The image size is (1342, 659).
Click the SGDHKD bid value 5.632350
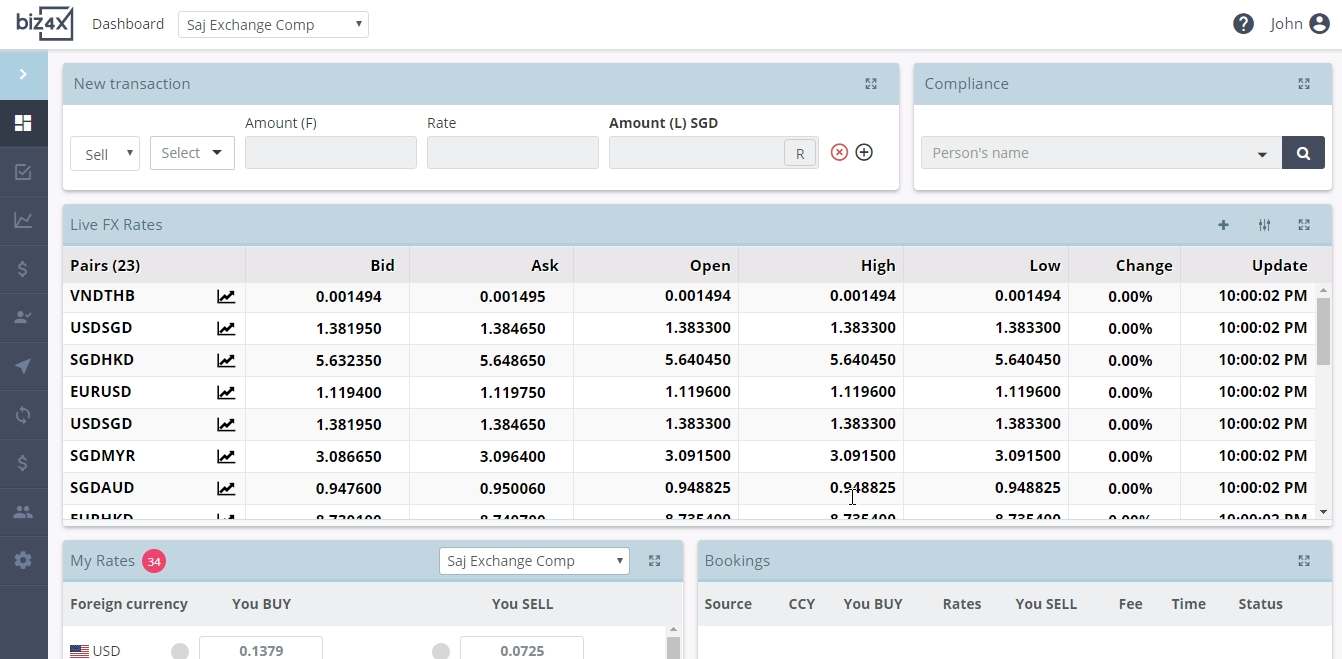point(348,360)
